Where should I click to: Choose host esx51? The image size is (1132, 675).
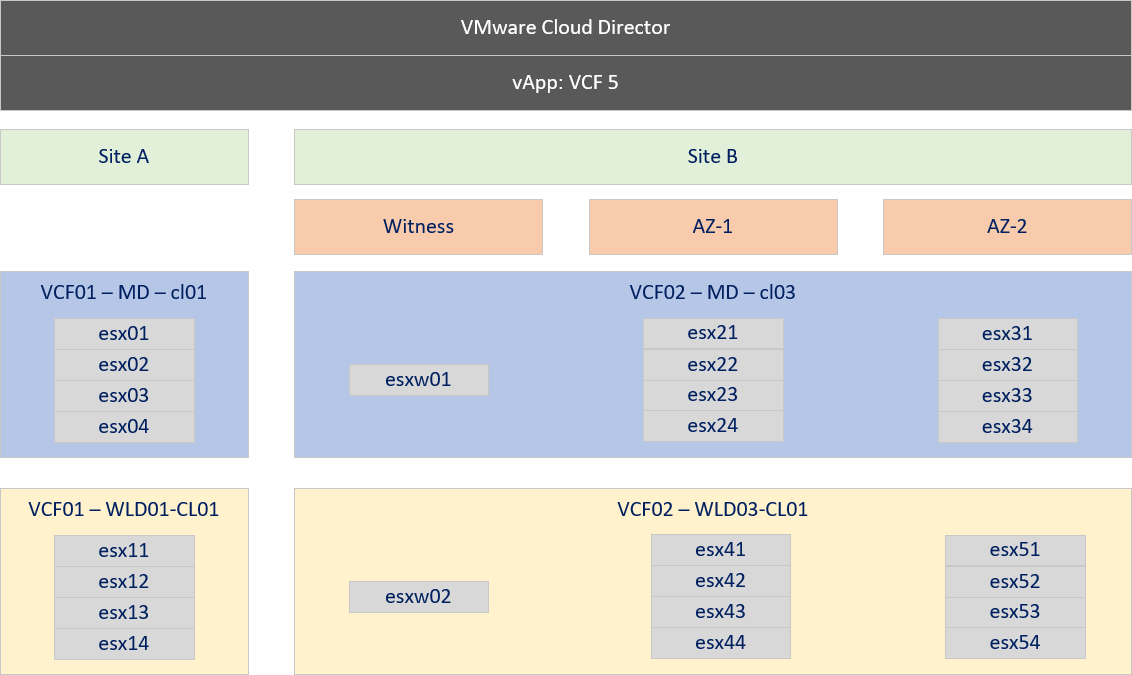1015,550
